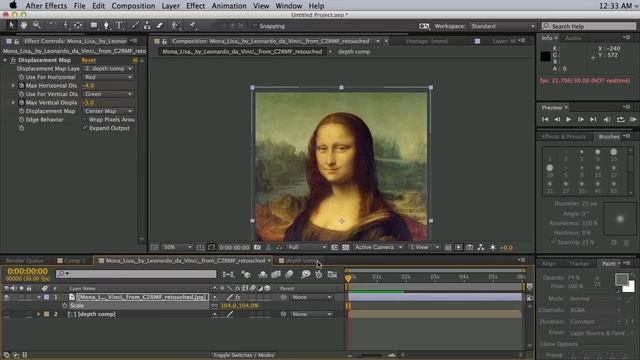Toggle the fx switch on Mona Lisa layer
Screen dimensions: 640x360
(x=238, y=297)
